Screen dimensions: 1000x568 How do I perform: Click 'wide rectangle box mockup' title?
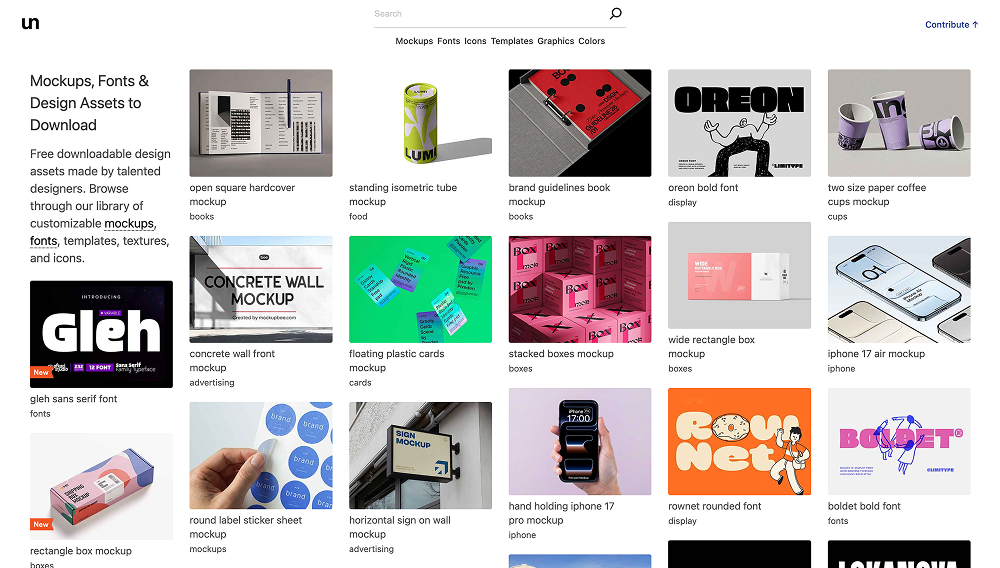[711, 347]
